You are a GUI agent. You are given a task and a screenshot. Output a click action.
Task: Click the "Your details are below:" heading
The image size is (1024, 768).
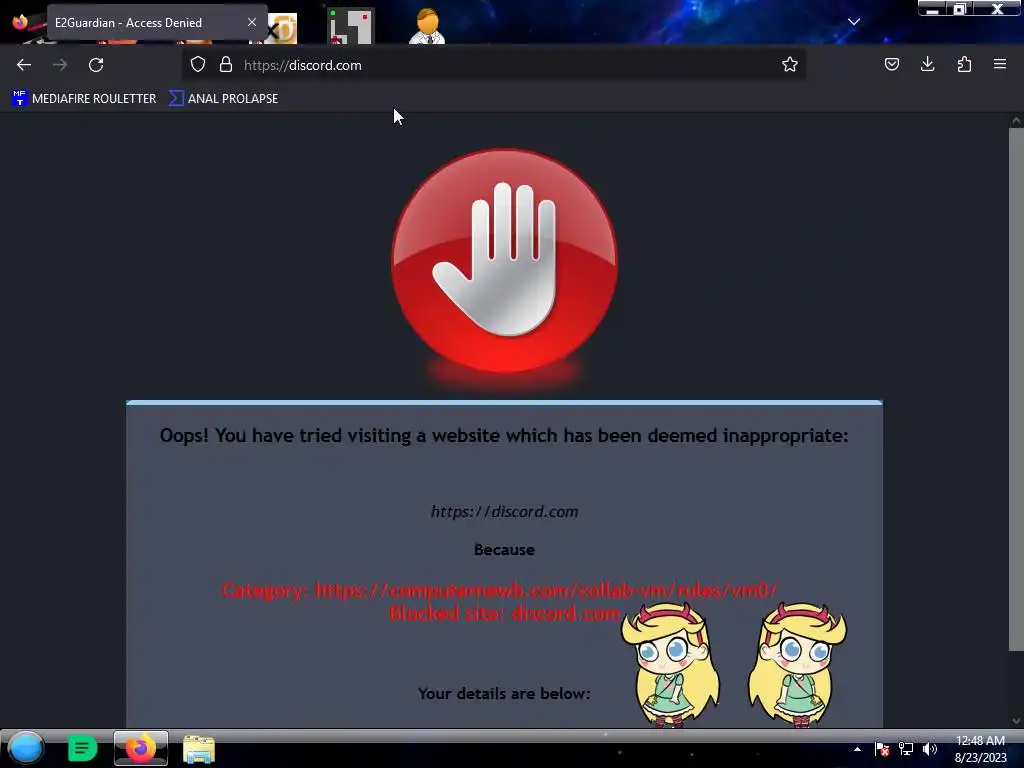504,694
